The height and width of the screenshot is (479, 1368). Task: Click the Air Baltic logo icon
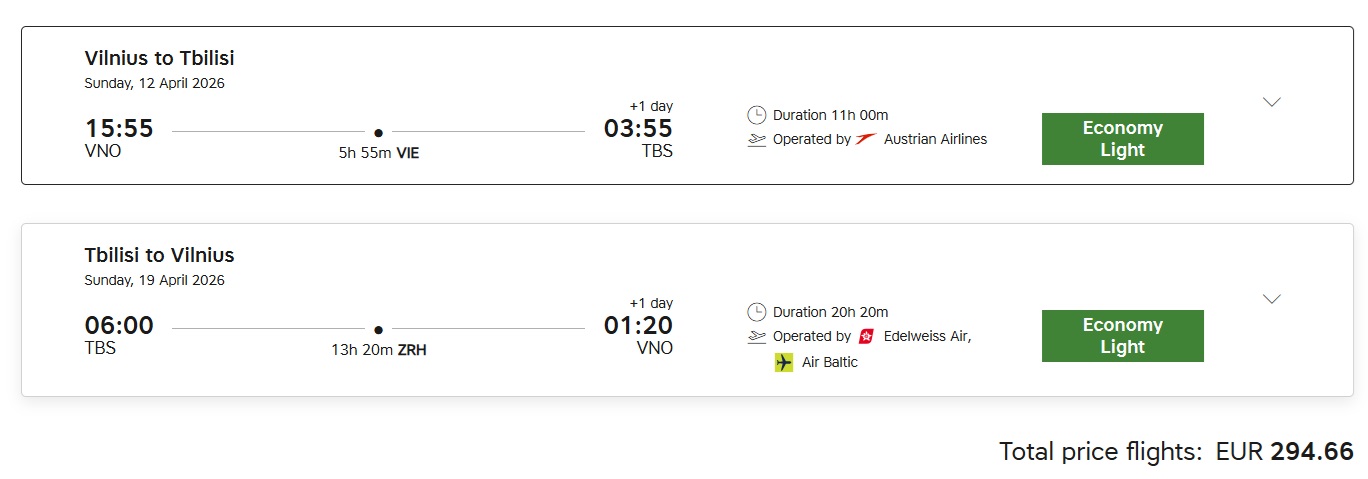tap(784, 362)
